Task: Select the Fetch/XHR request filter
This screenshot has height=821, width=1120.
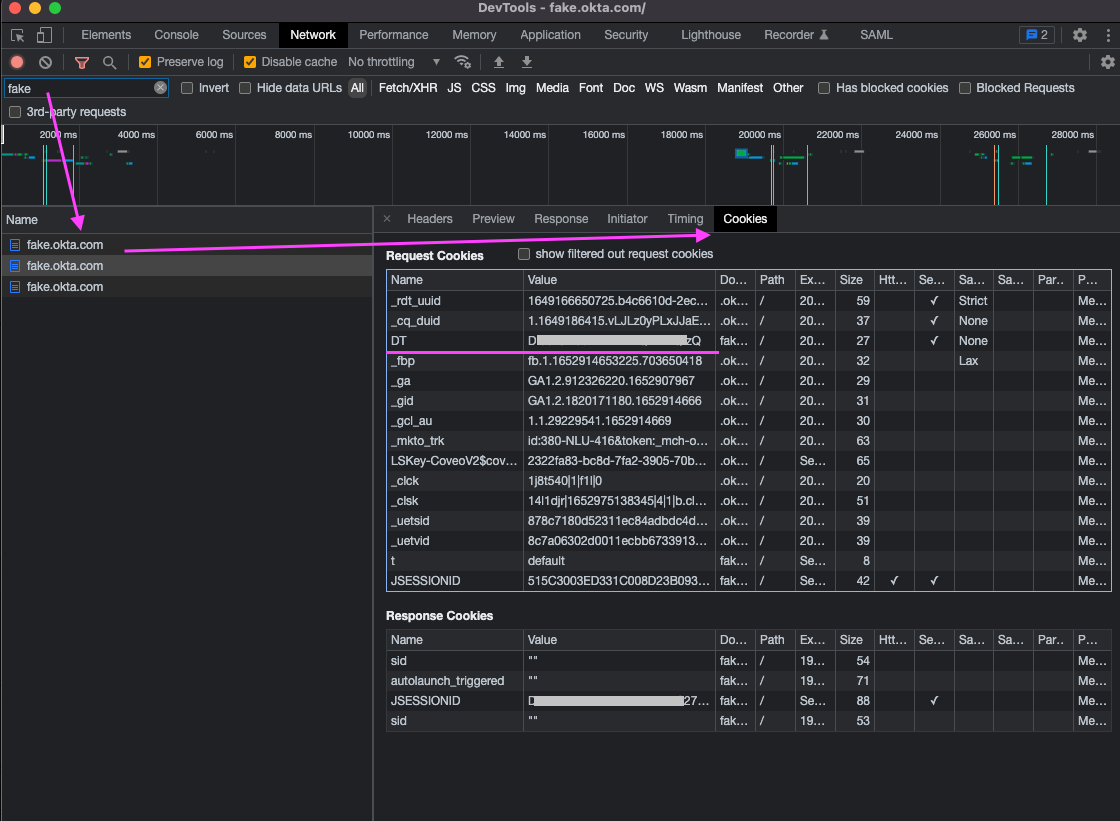Action: coord(408,88)
